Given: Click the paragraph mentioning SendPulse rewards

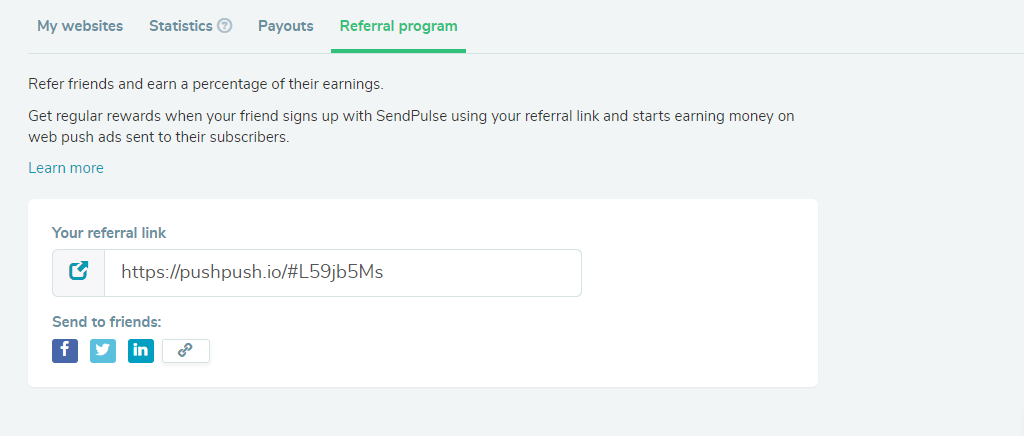Looking at the screenshot, I should (x=411, y=127).
